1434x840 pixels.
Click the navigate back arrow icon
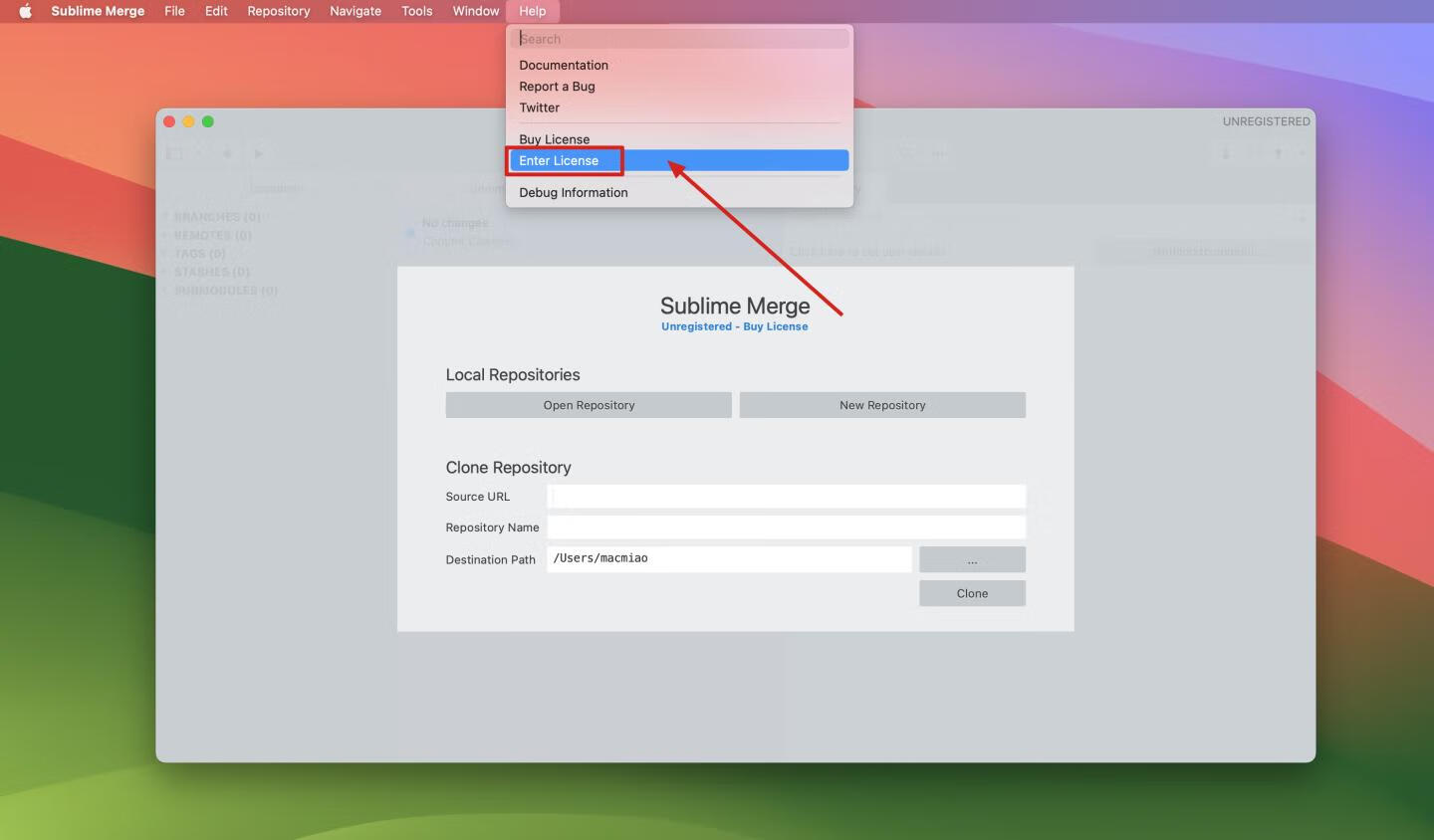[x=227, y=153]
